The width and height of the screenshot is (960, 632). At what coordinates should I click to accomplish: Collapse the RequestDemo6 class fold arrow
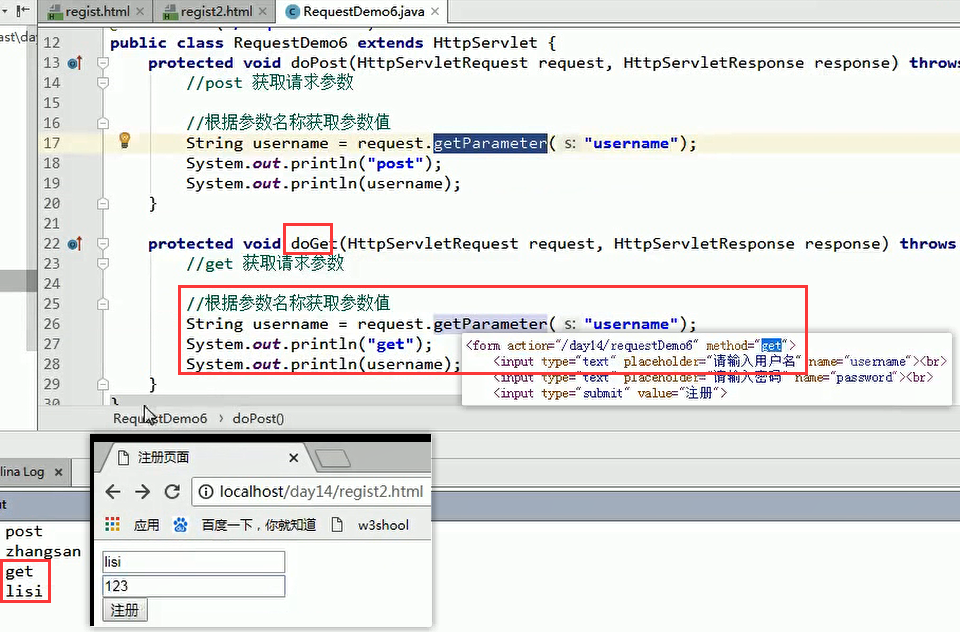[x=102, y=43]
